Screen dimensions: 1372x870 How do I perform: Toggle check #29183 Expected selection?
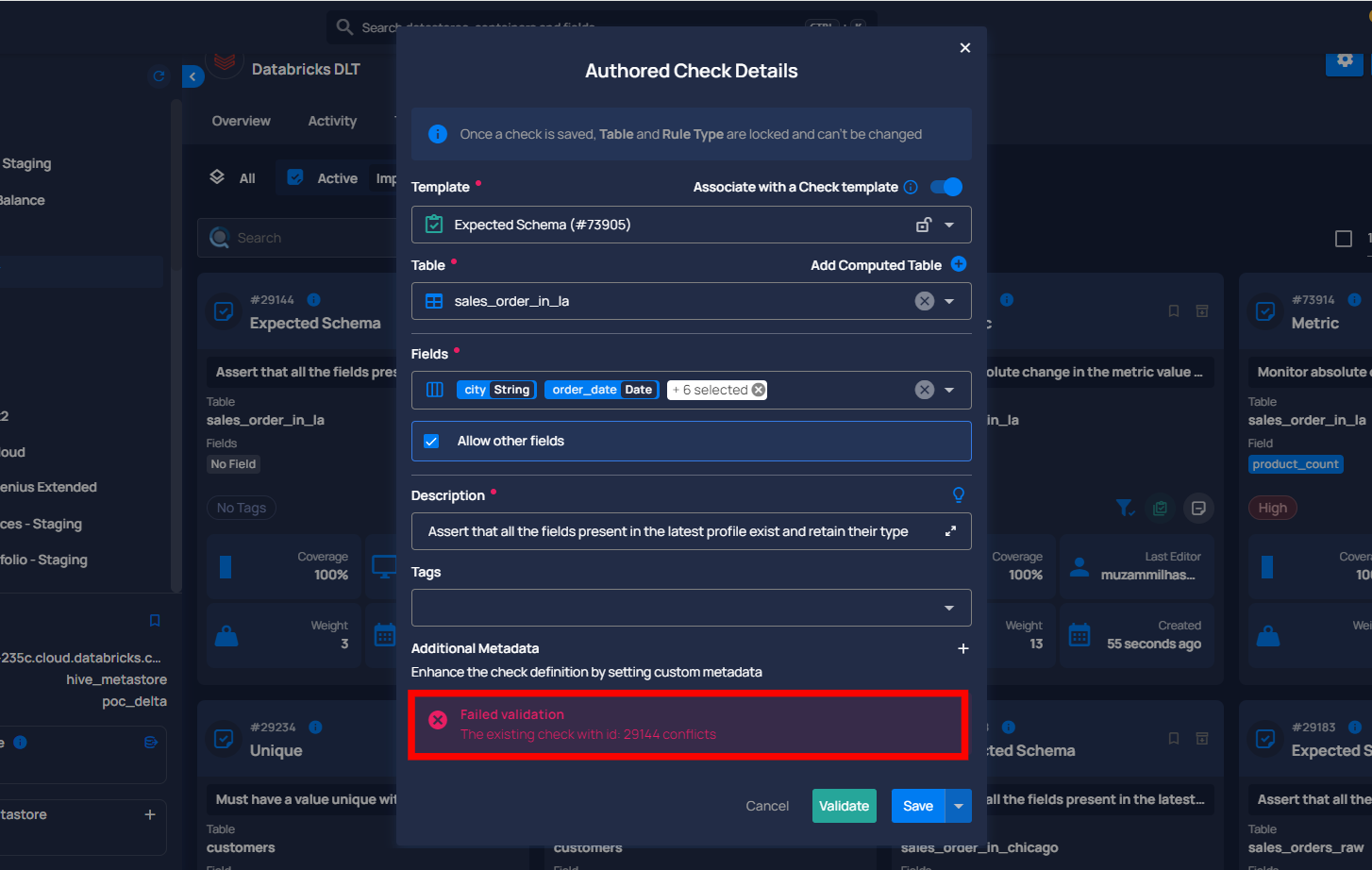(1265, 739)
